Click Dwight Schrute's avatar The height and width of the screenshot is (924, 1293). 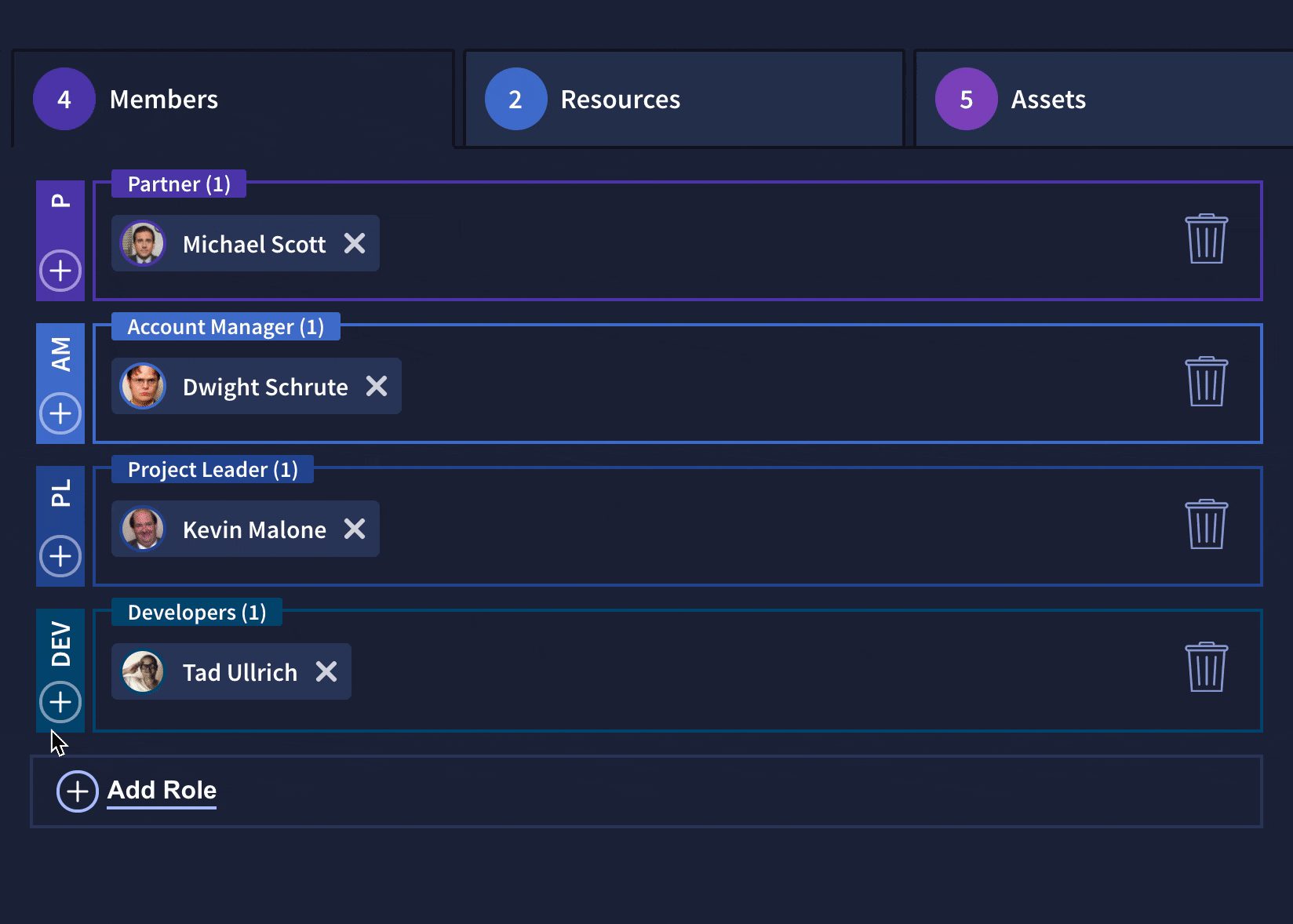click(x=143, y=386)
